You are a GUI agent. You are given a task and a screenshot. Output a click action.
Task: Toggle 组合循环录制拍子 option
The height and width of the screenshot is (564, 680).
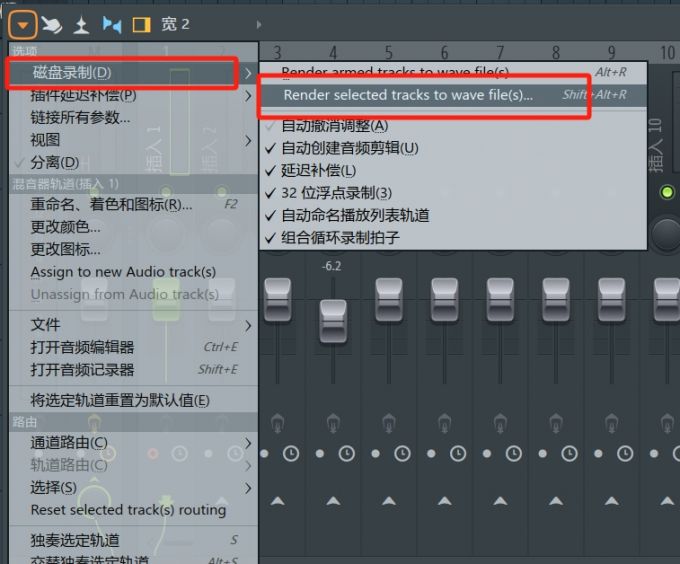453,238
